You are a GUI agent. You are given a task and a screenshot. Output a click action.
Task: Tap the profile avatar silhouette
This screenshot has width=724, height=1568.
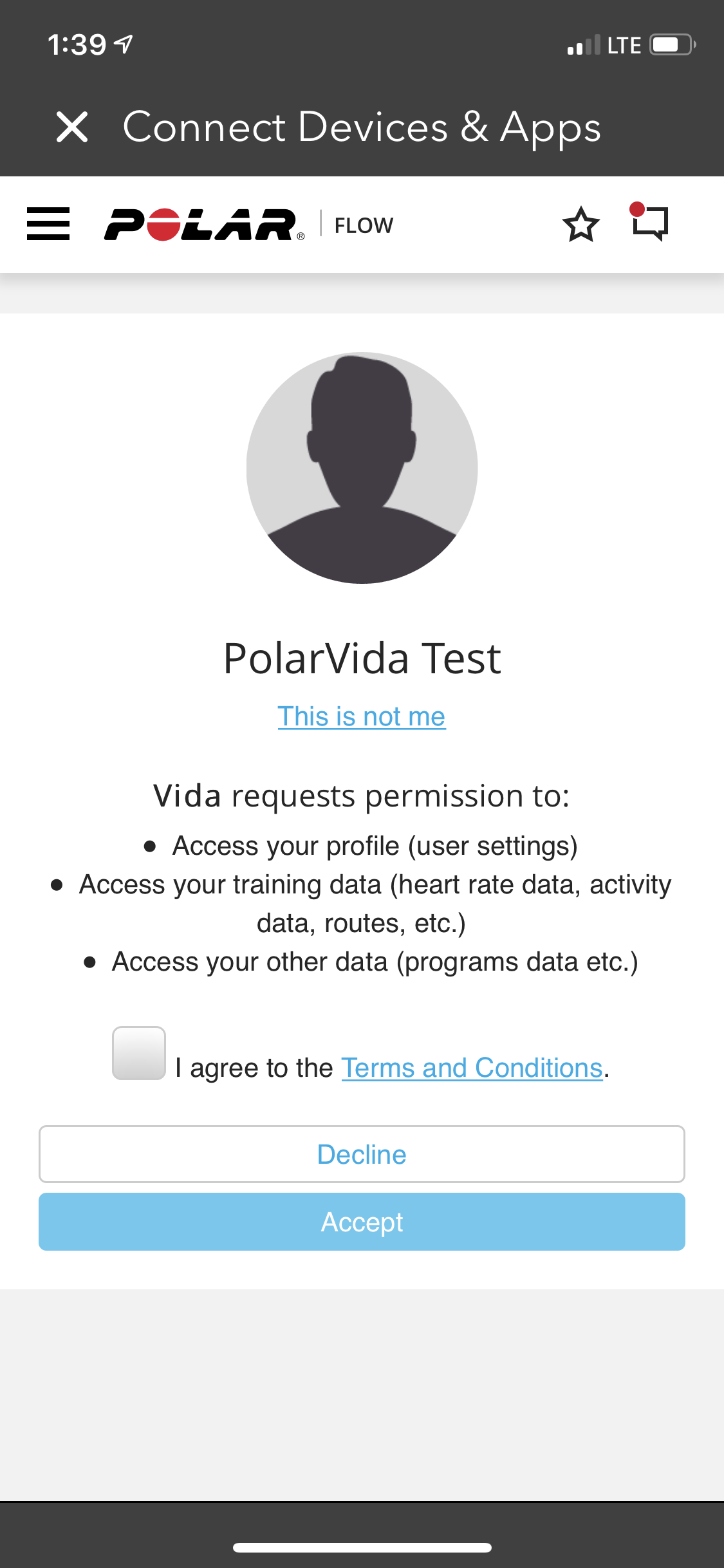(x=362, y=468)
